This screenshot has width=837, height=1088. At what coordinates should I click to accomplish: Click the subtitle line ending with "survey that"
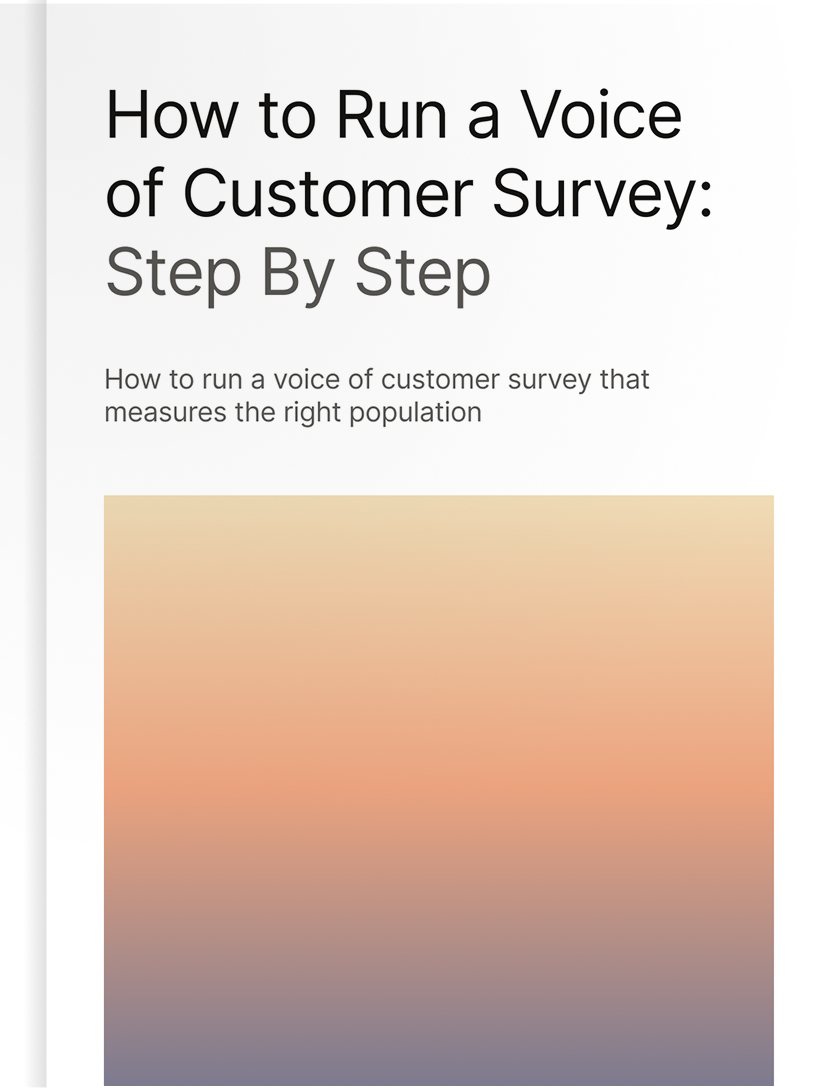(377, 380)
